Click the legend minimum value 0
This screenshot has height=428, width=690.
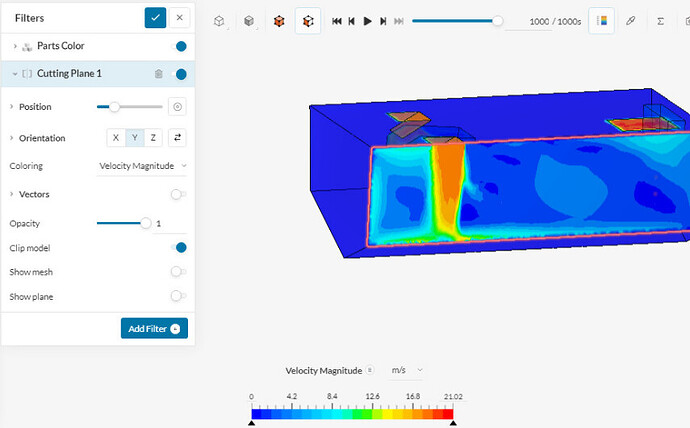tap(251, 396)
